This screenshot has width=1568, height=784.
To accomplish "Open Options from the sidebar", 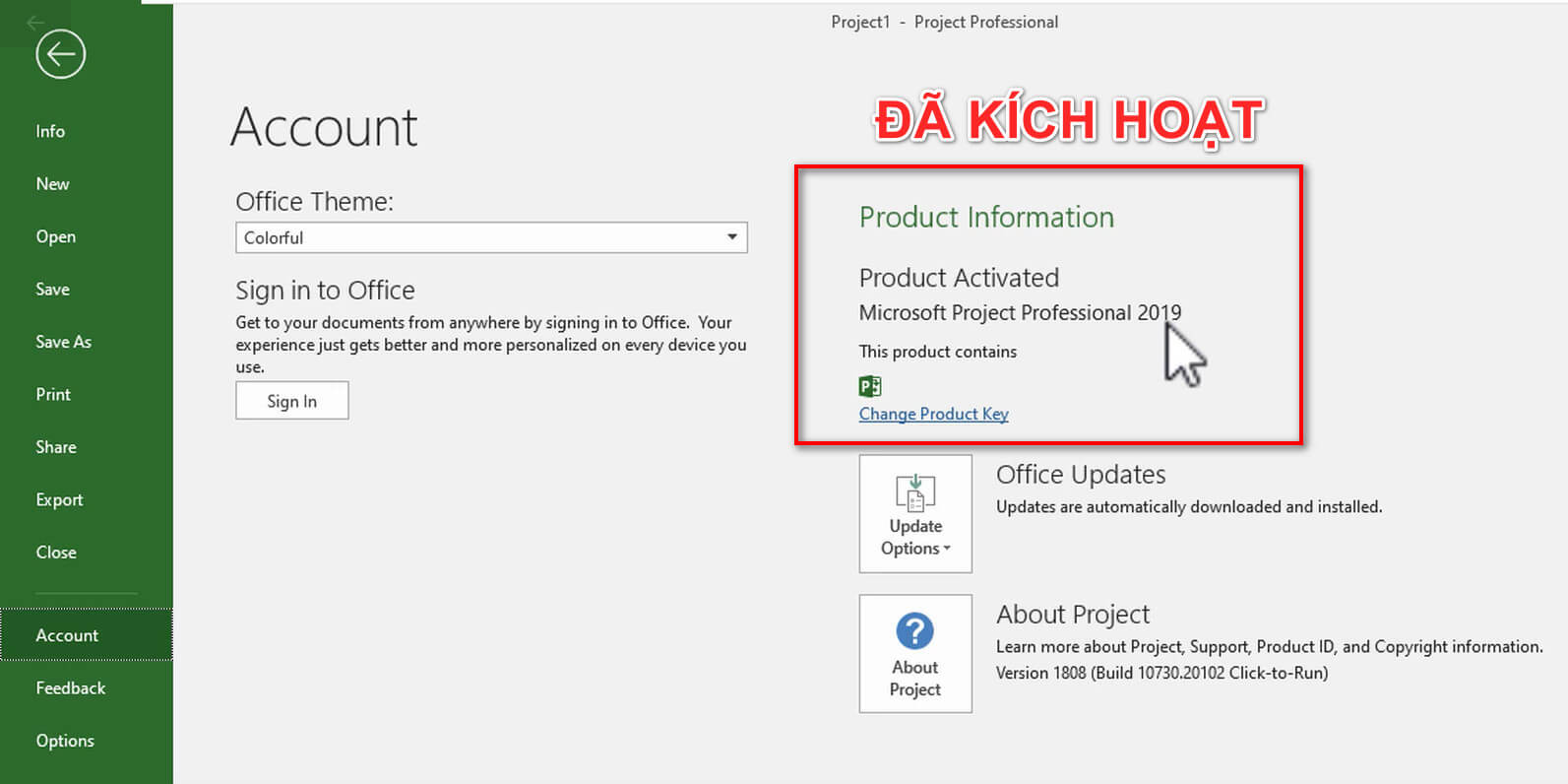I will [x=65, y=741].
